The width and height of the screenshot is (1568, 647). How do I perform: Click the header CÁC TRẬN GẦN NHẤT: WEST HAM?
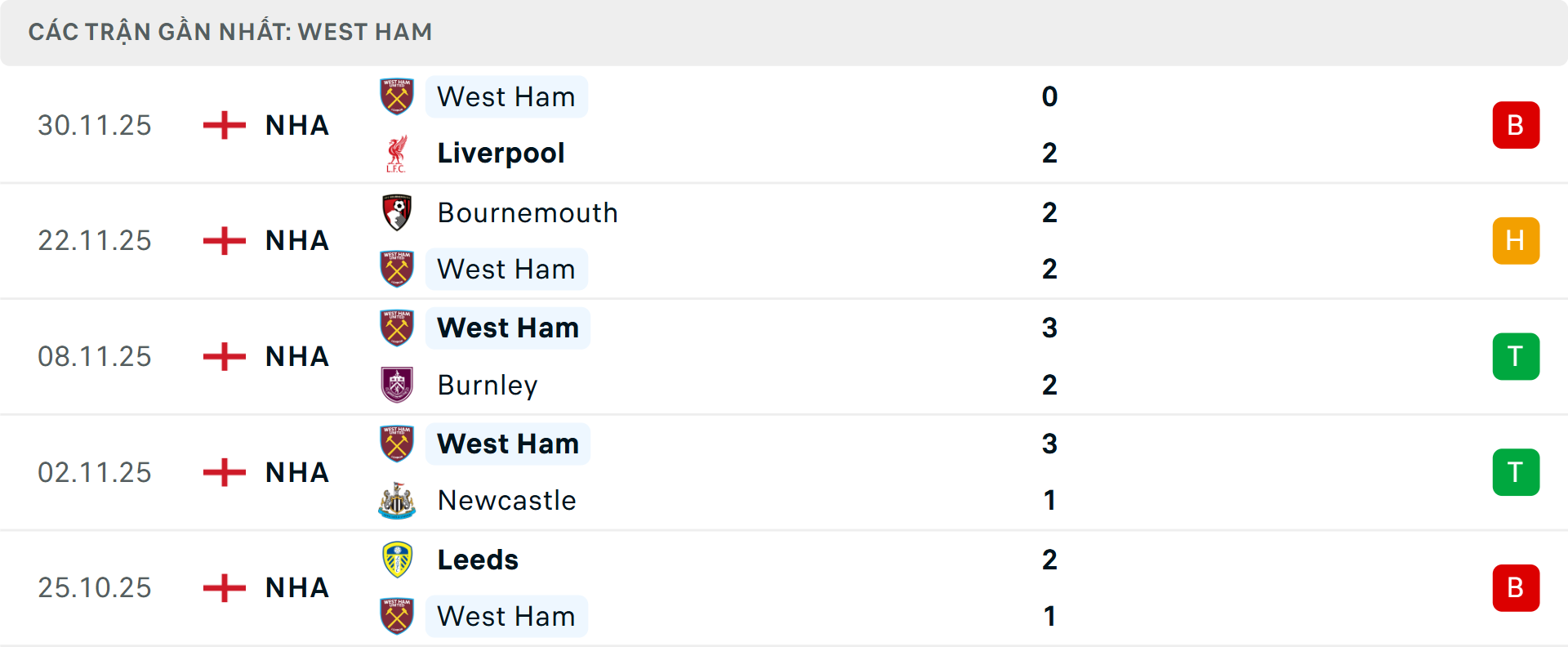pyautogui.click(x=231, y=31)
